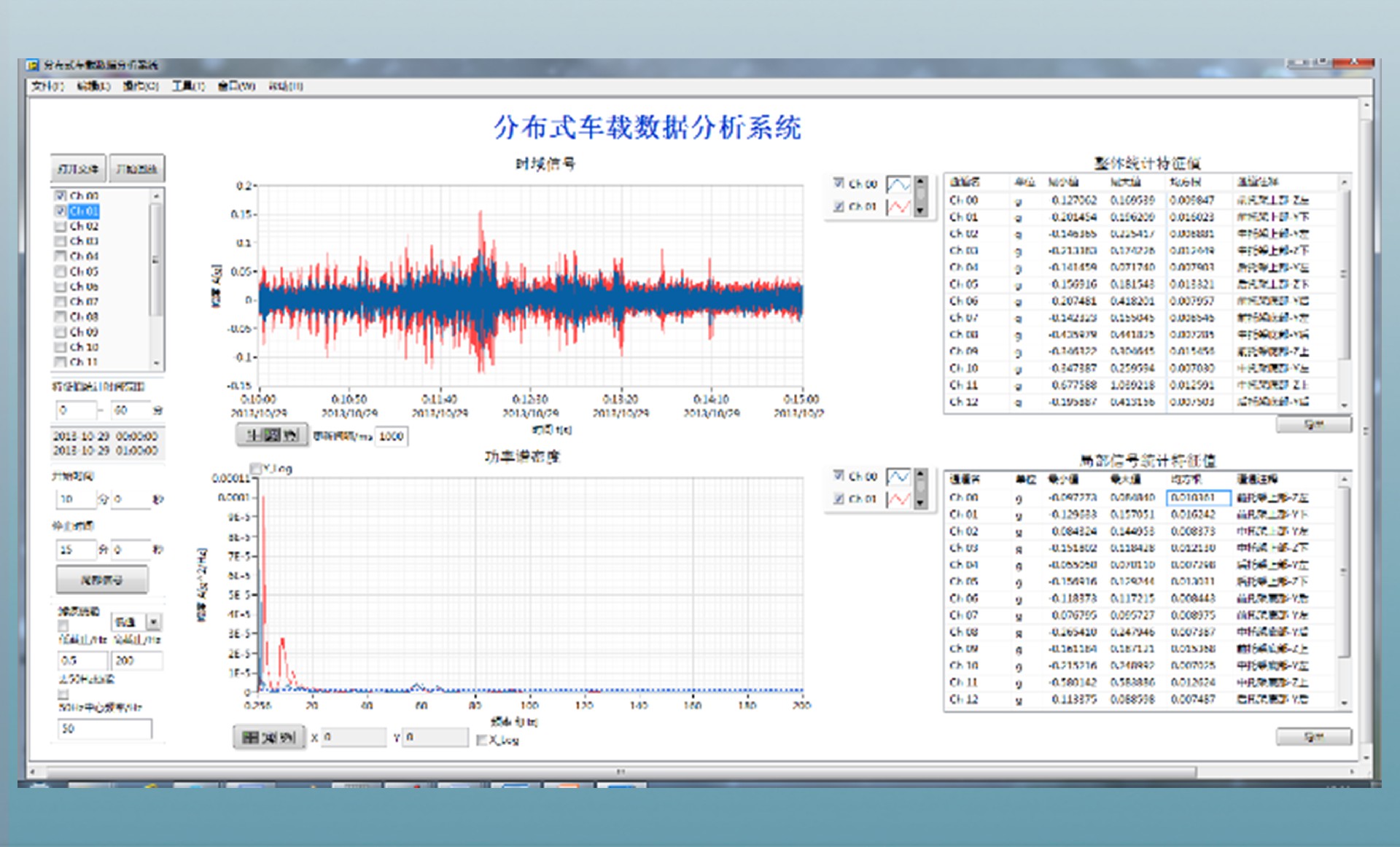Click up arrow on spectrum legend scroller

click(x=920, y=474)
